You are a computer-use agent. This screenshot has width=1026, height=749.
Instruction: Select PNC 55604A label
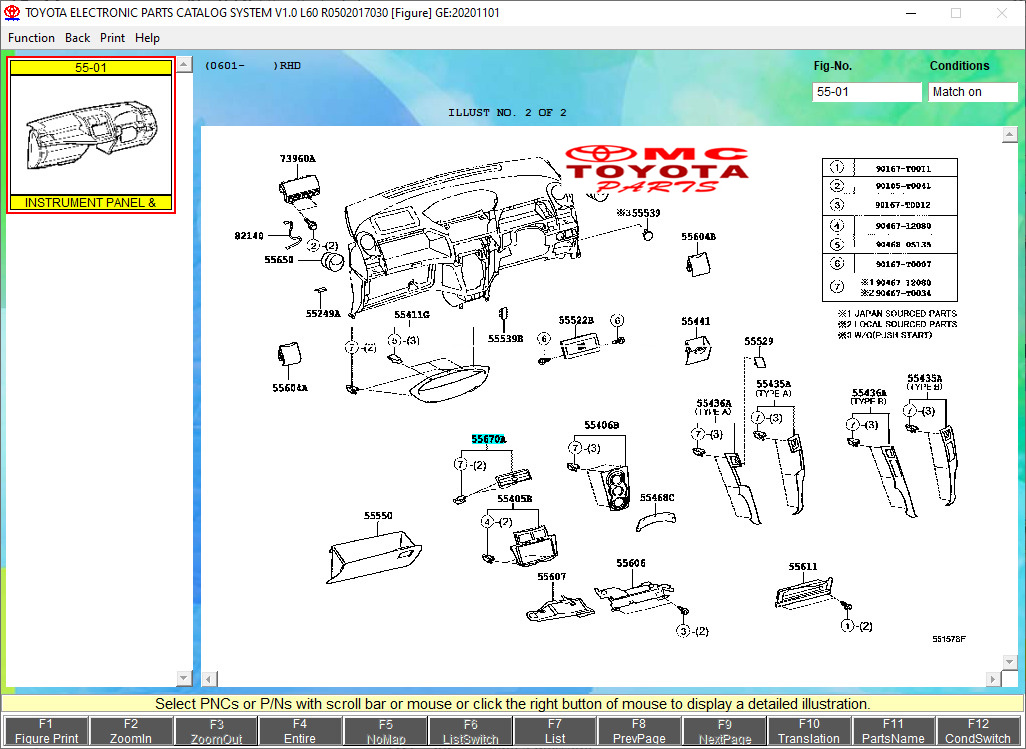pyautogui.click(x=290, y=388)
